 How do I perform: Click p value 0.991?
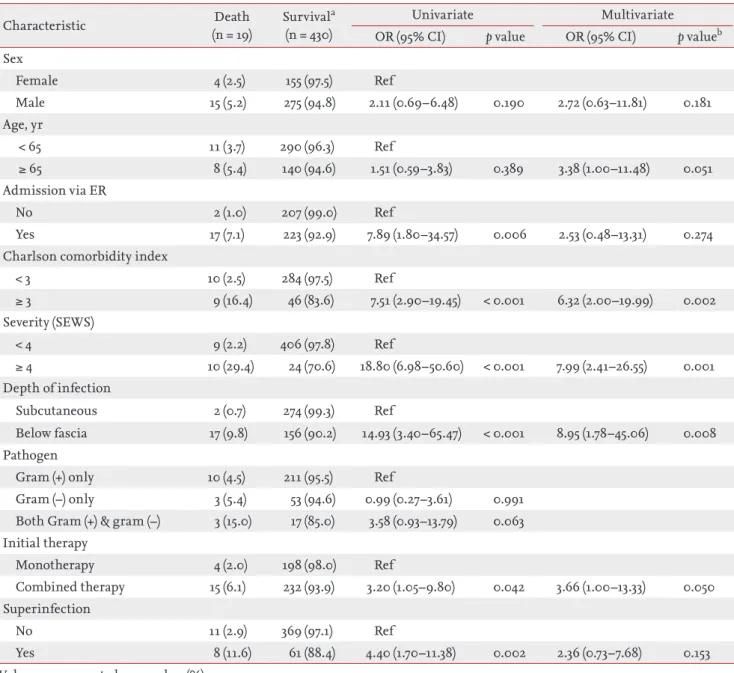point(508,500)
